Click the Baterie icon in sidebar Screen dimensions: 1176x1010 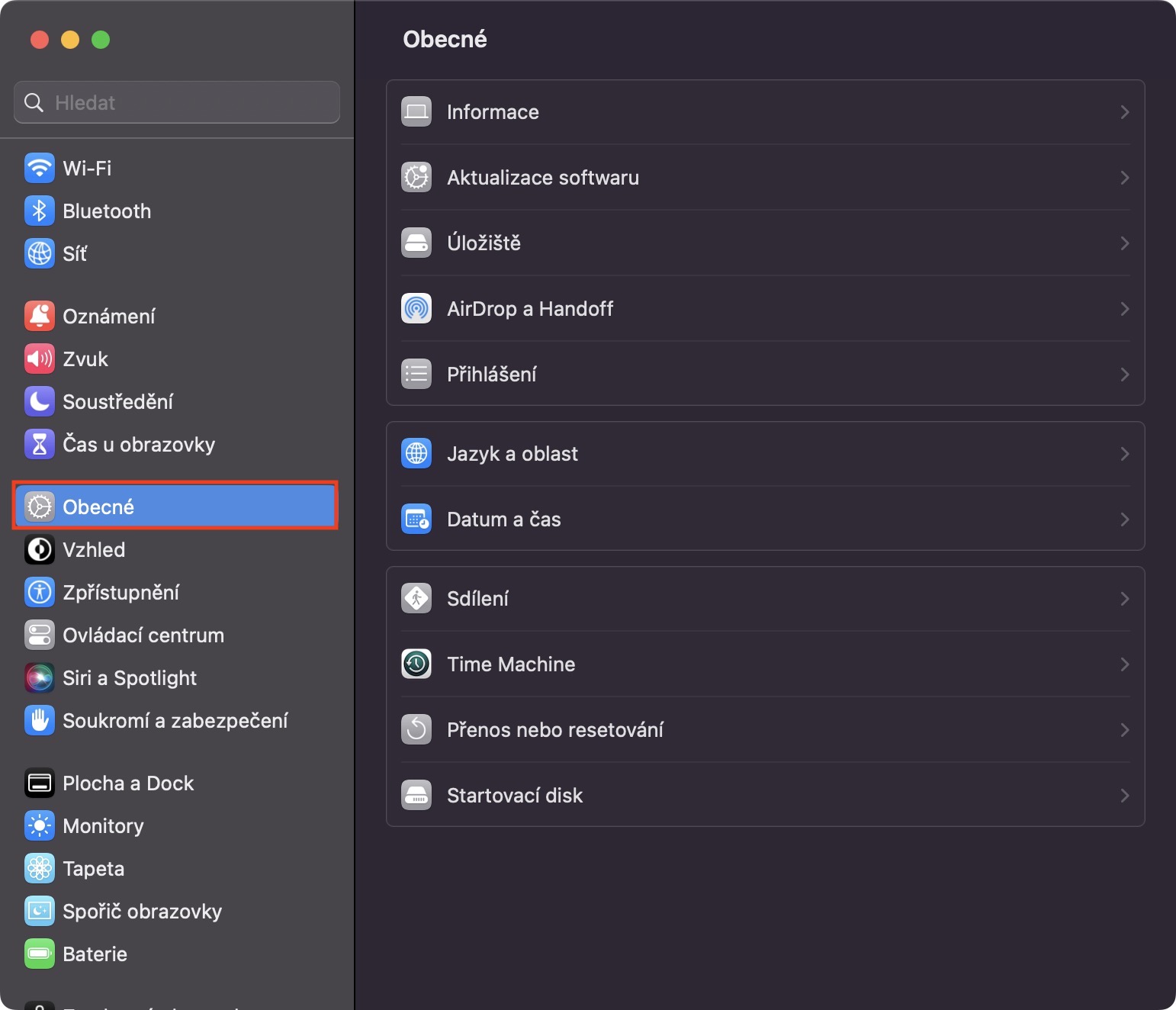(x=39, y=954)
